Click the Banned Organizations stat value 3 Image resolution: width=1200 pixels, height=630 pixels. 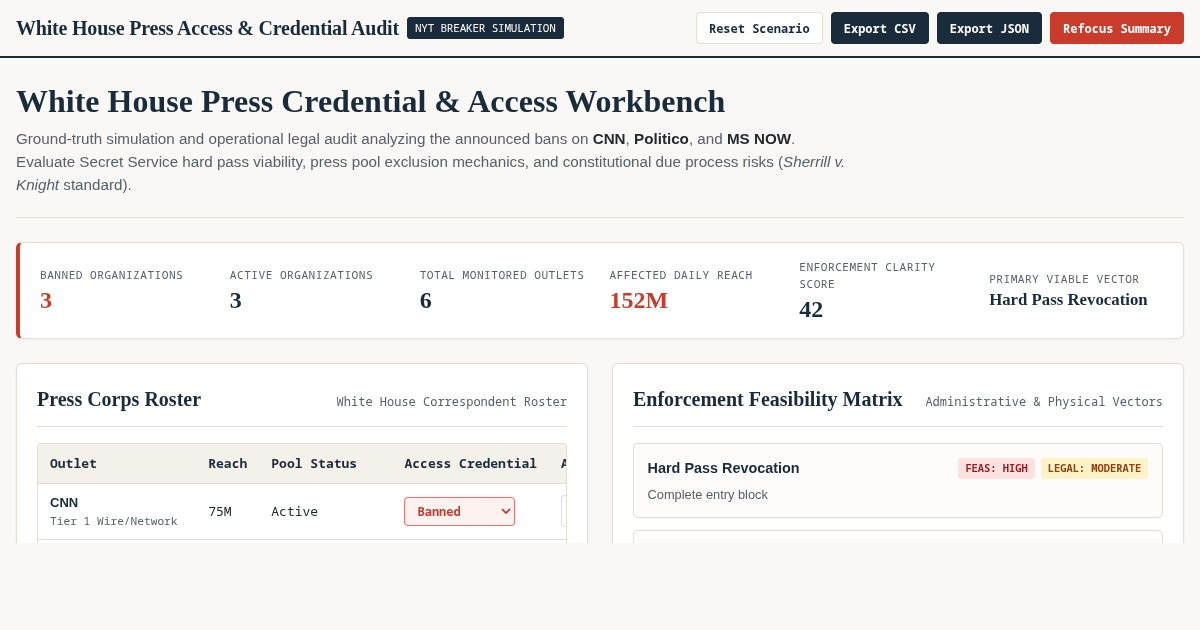pos(46,300)
